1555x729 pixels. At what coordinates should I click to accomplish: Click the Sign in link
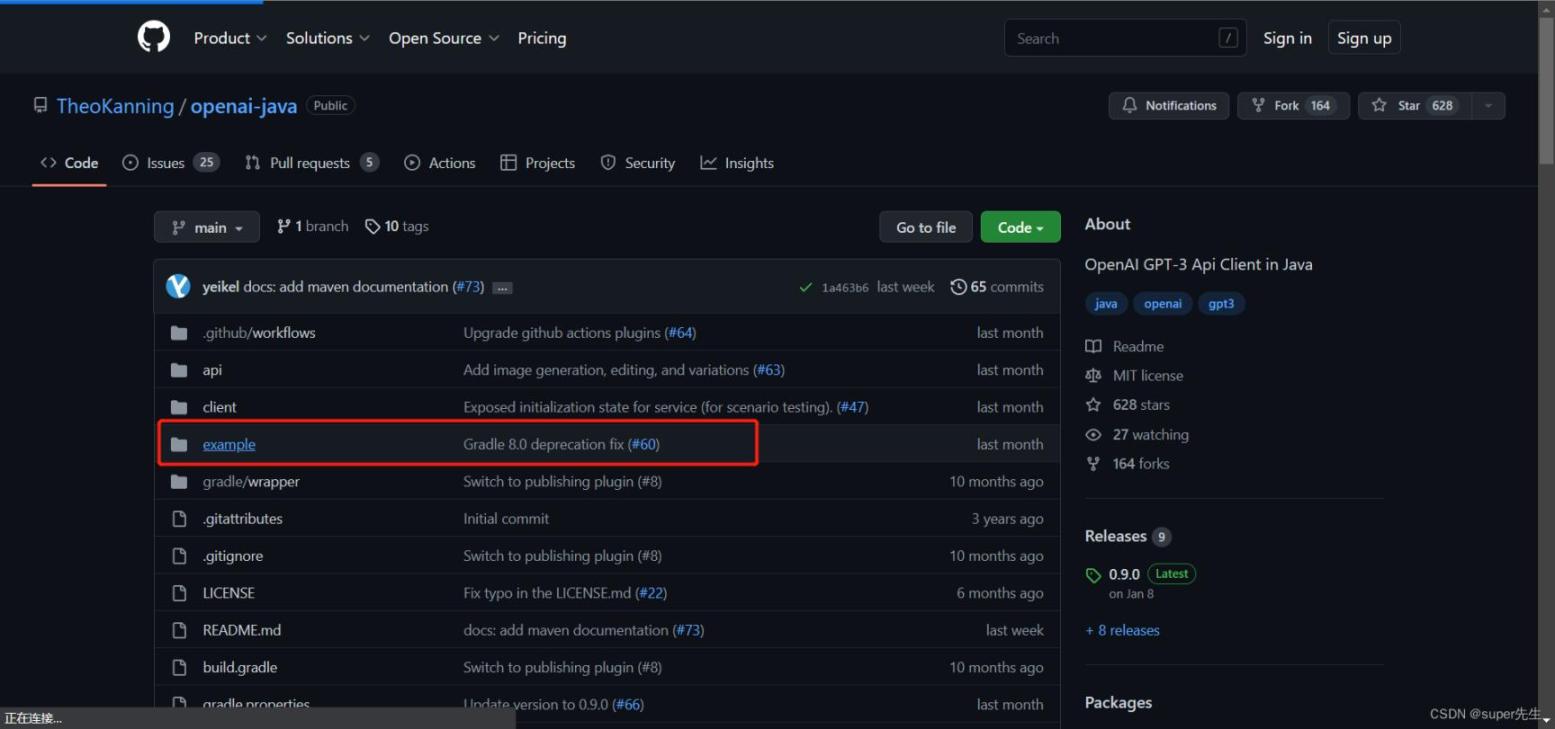pos(1287,38)
